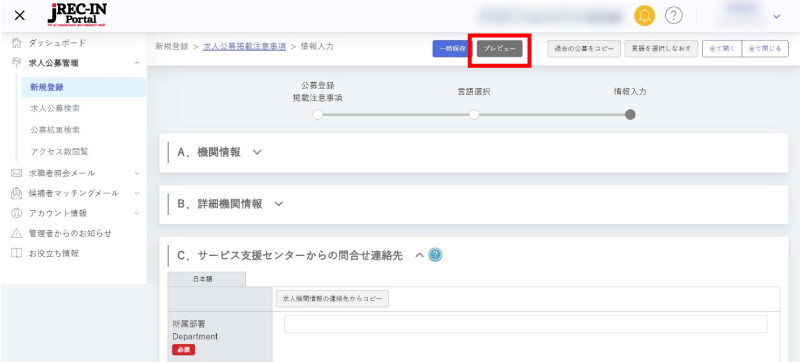This screenshot has width=800, height=362.
Task: Click the 求人公募管理 signpost icon
Action: (x=16, y=63)
